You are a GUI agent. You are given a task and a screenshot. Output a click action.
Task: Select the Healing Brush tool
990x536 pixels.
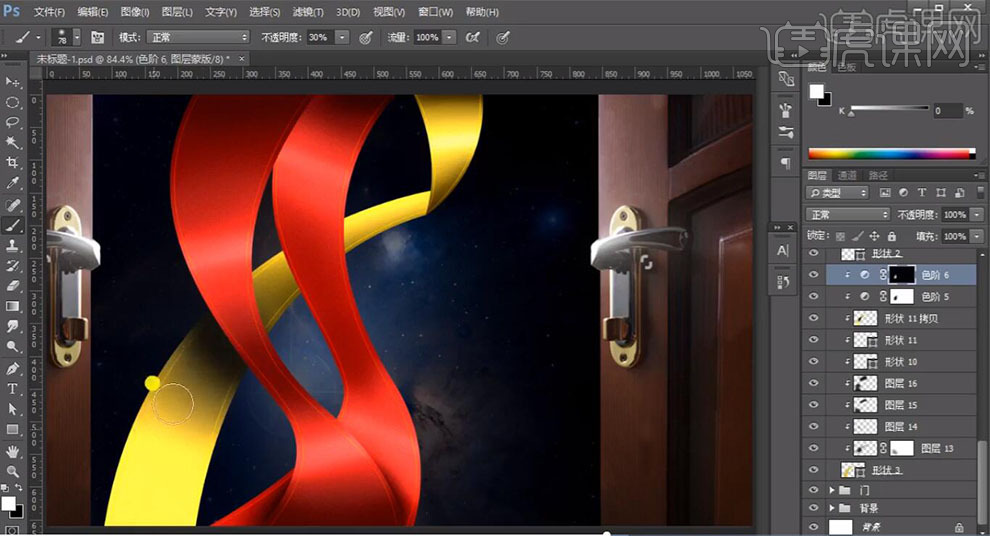click(12, 205)
